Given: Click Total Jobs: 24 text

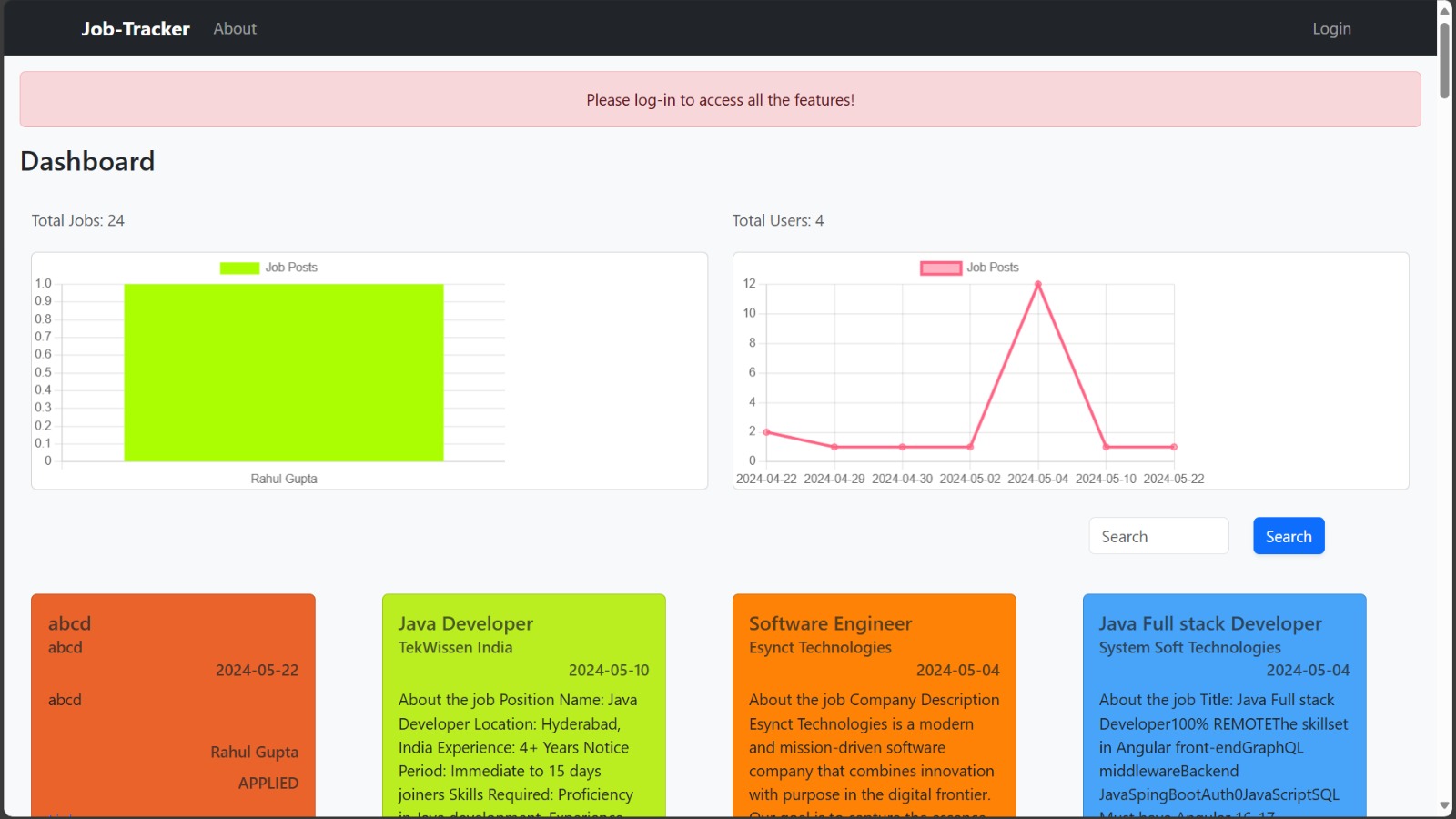Looking at the screenshot, I should [x=78, y=220].
